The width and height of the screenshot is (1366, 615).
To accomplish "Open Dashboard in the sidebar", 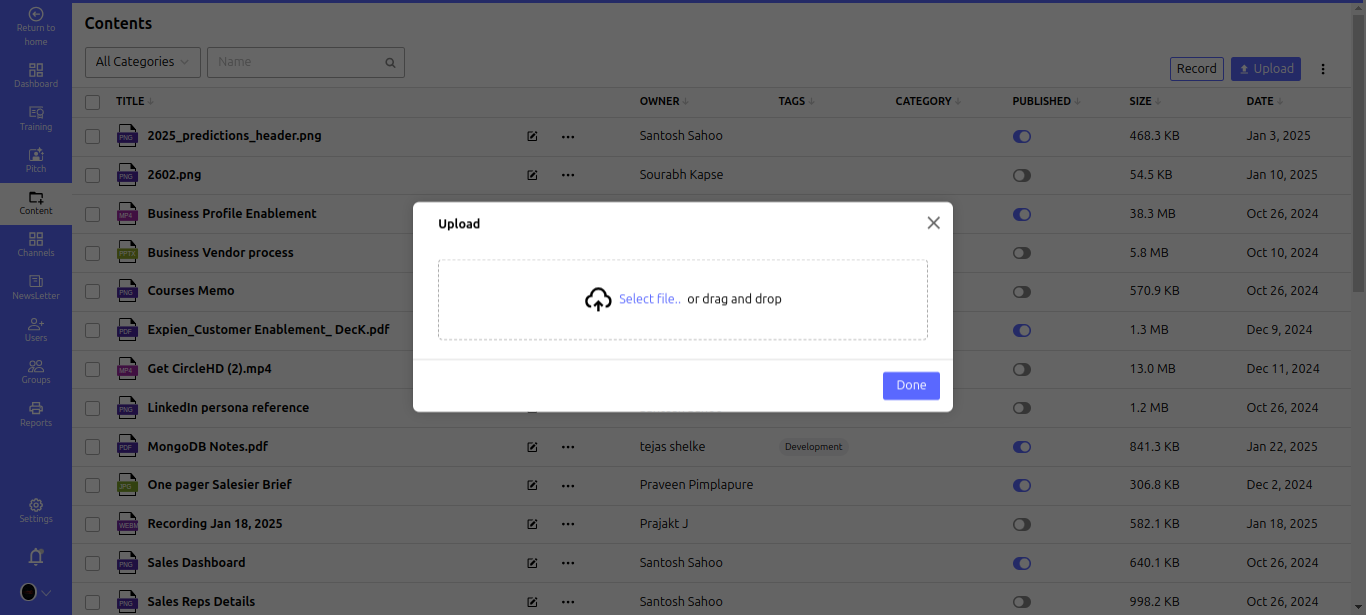I will [36, 75].
